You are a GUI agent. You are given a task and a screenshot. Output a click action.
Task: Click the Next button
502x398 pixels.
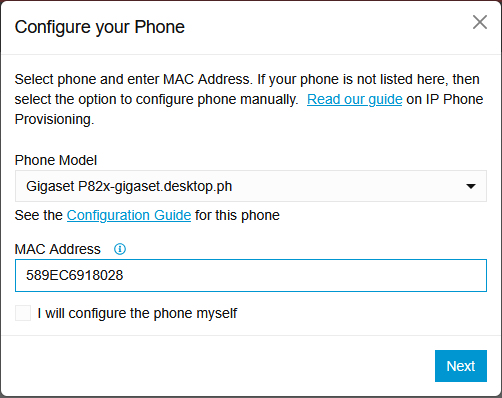[461, 366]
